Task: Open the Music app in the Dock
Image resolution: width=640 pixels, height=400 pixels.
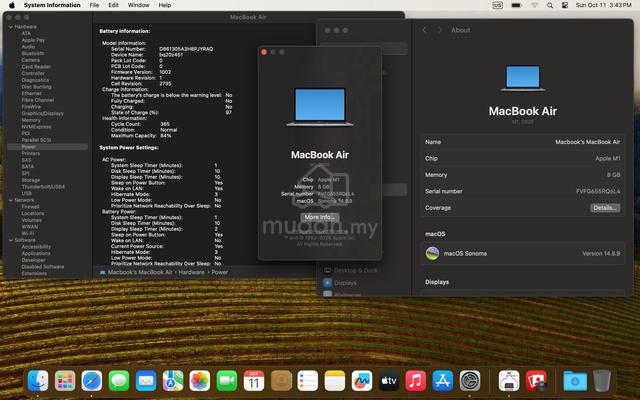Action: pyautogui.click(x=416, y=380)
